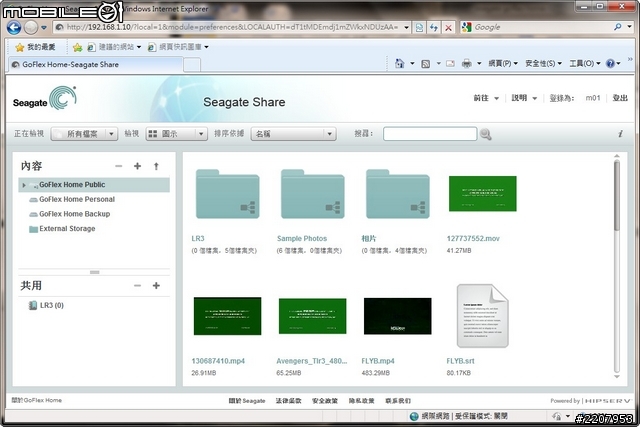
Task: Click the search magnifier next to 搜尋 box
Action: click(485, 134)
